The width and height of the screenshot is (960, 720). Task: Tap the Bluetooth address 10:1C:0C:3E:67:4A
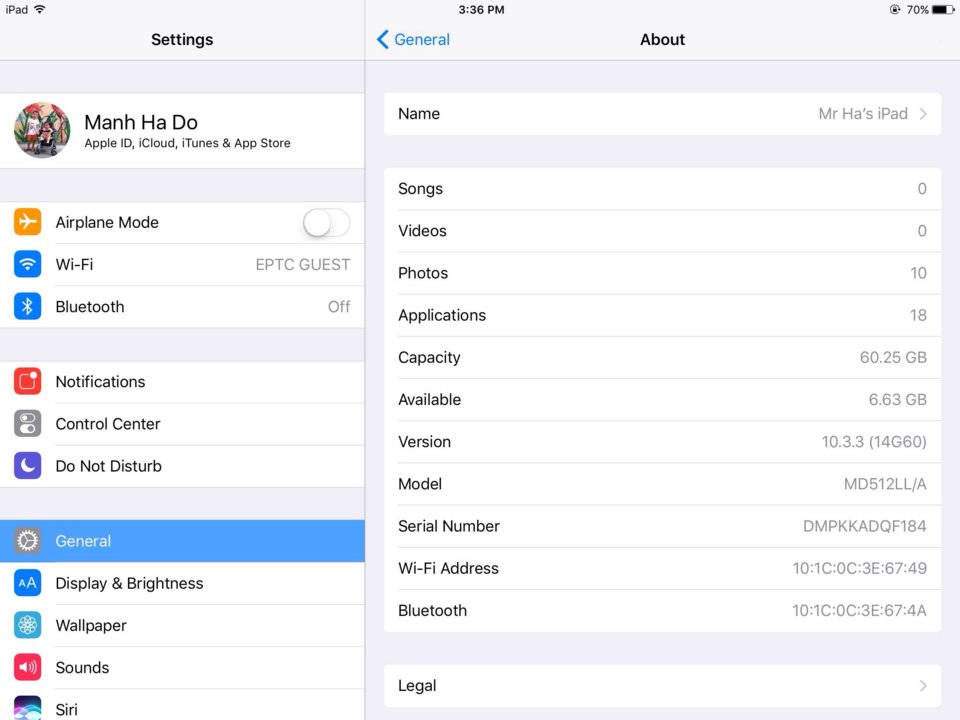[x=859, y=611]
